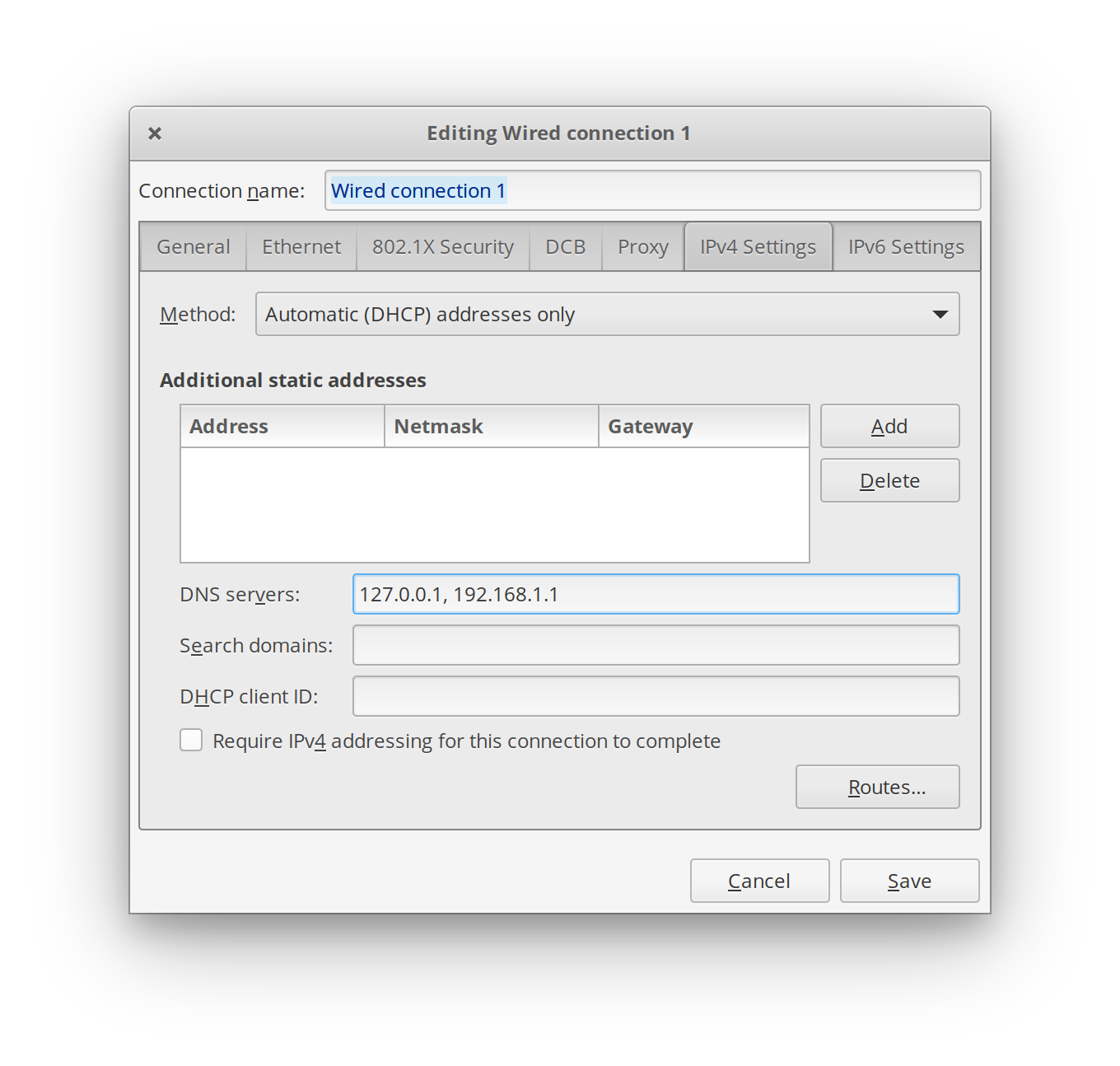Enable Require IPv4 addressing for this connection

(x=190, y=740)
